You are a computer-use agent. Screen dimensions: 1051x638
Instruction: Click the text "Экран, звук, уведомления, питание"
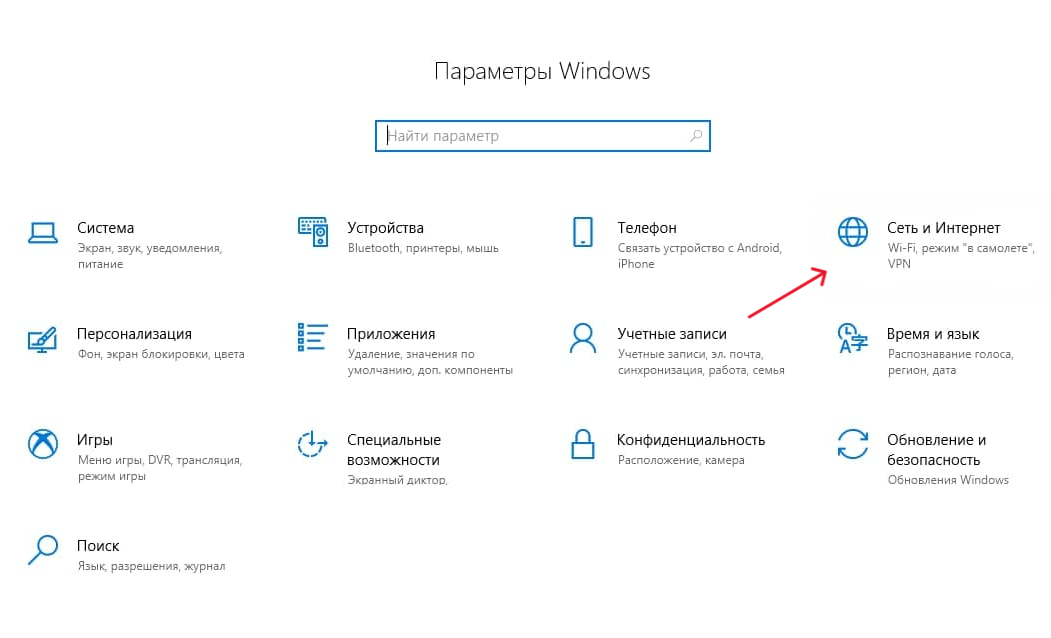(x=149, y=256)
